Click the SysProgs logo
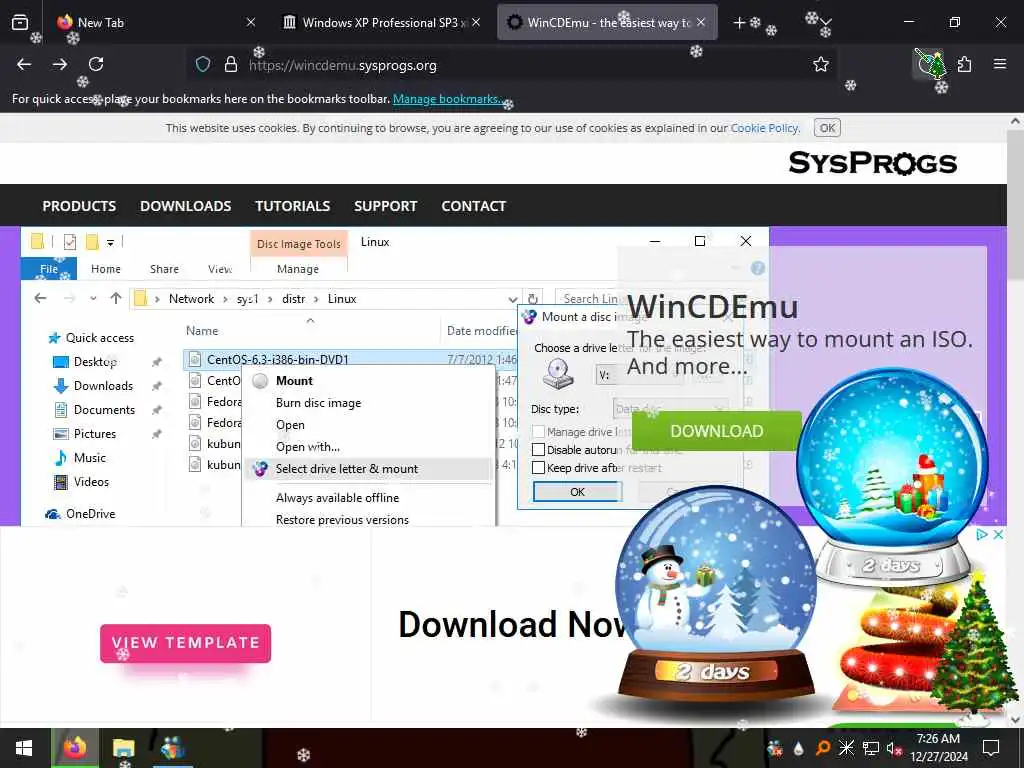The image size is (1024, 768). [x=872, y=163]
